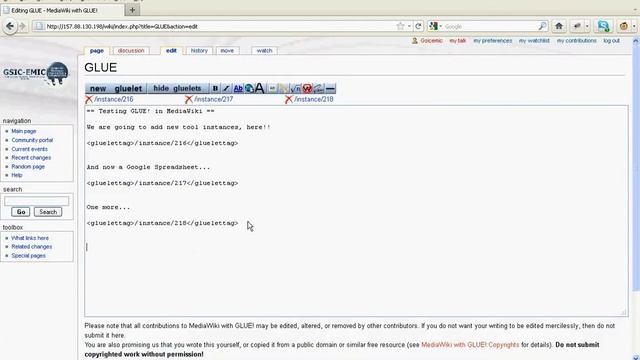Open What links here in toolbox
Image resolution: width=640 pixels, height=360 pixels.
30,238
